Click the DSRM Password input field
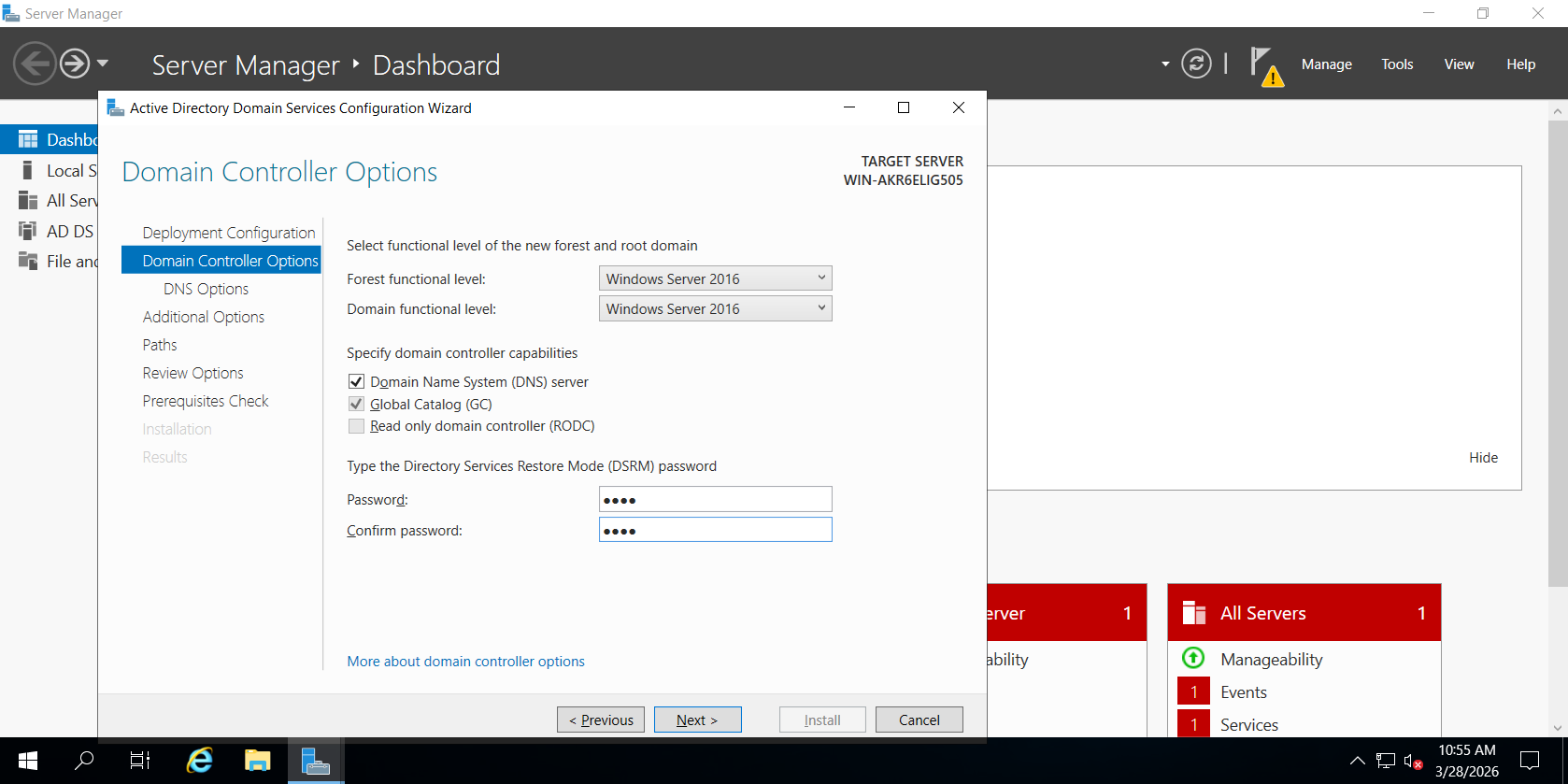Image resolution: width=1568 pixels, height=784 pixels. pyautogui.click(x=715, y=499)
